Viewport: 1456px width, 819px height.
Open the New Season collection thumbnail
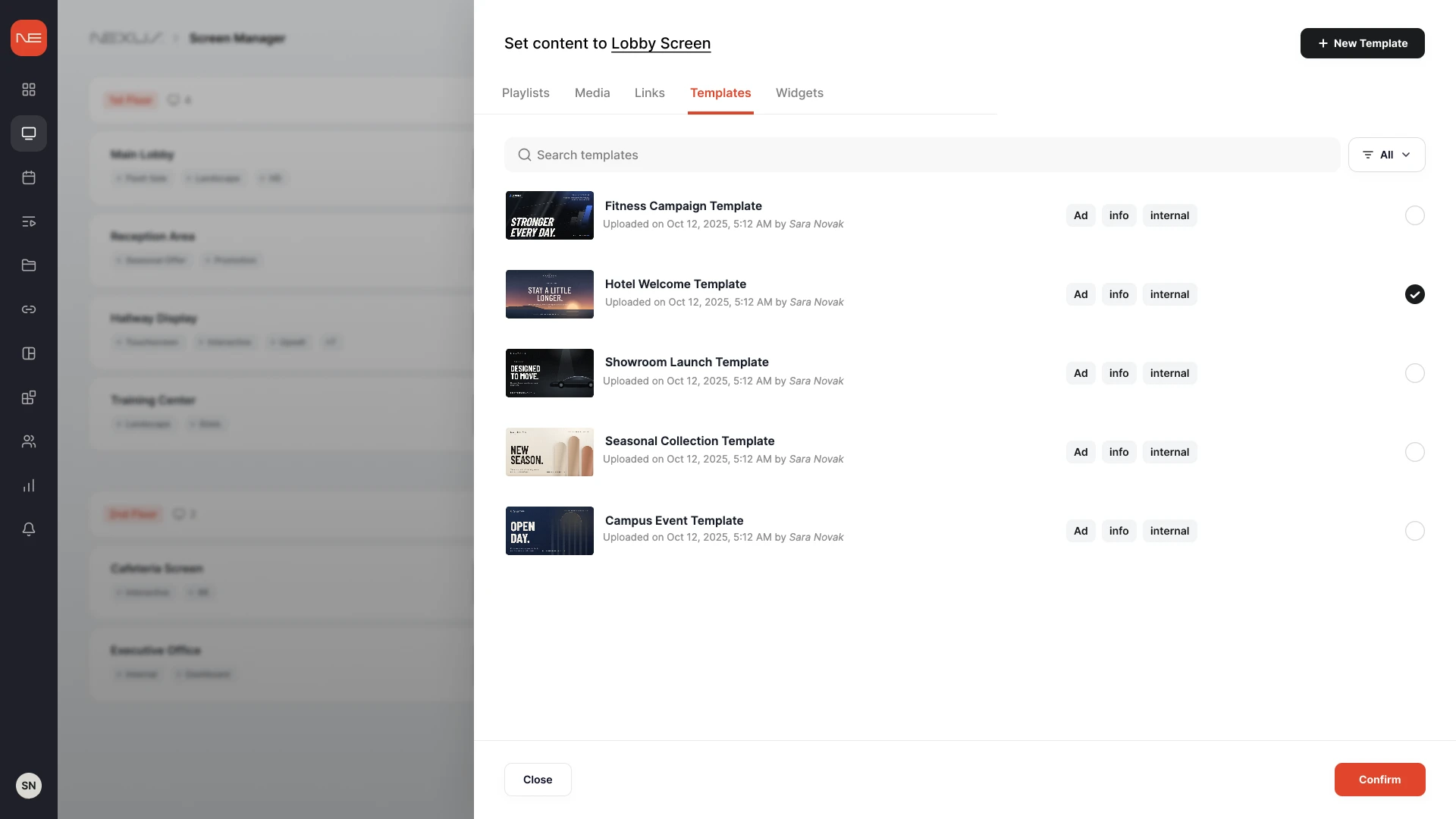(x=550, y=452)
